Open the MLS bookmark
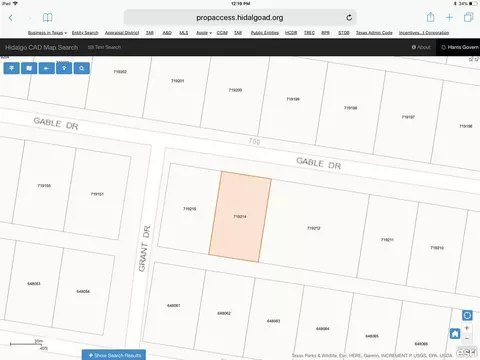The width and height of the screenshot is (480, 360). (x=184, y=33)
